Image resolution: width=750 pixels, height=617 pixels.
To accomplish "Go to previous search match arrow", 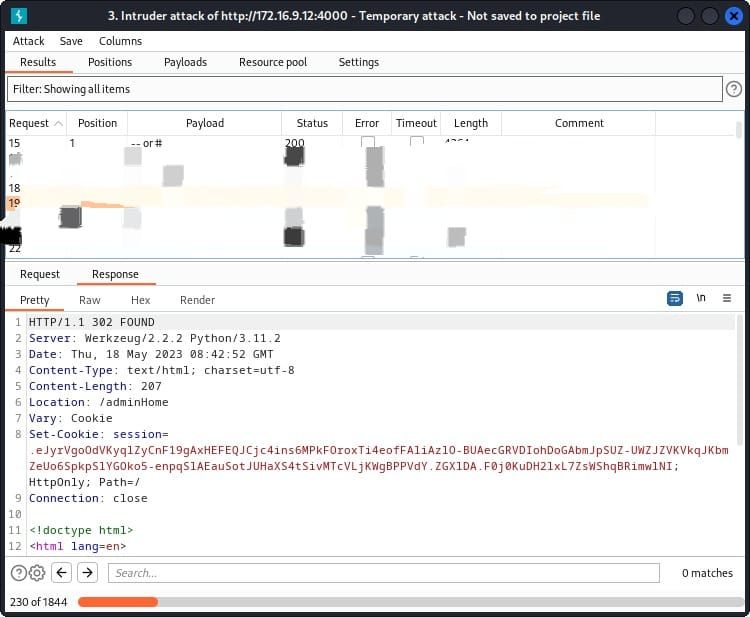I will (61, 573).
